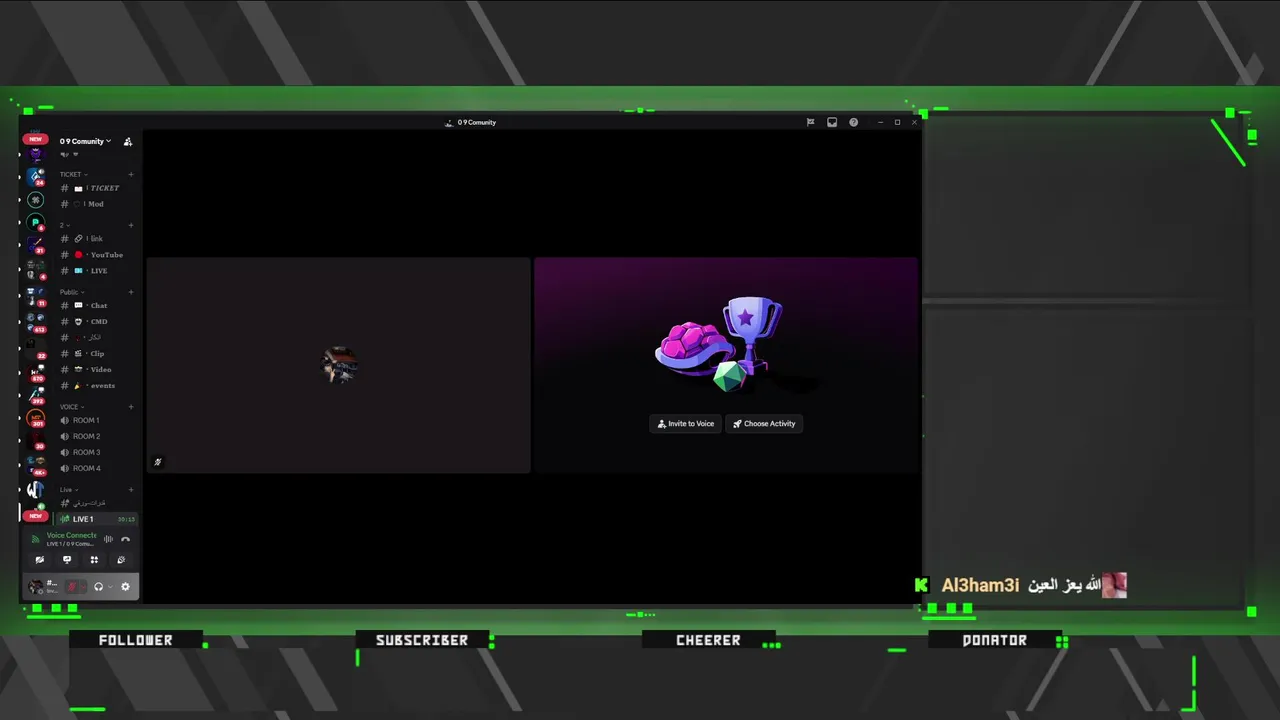Image resolution: width=1280 pixels, height=720 pixels.
Task: Add a channel to the Live category
Action: pyautogui.click(x=131, y=490)
